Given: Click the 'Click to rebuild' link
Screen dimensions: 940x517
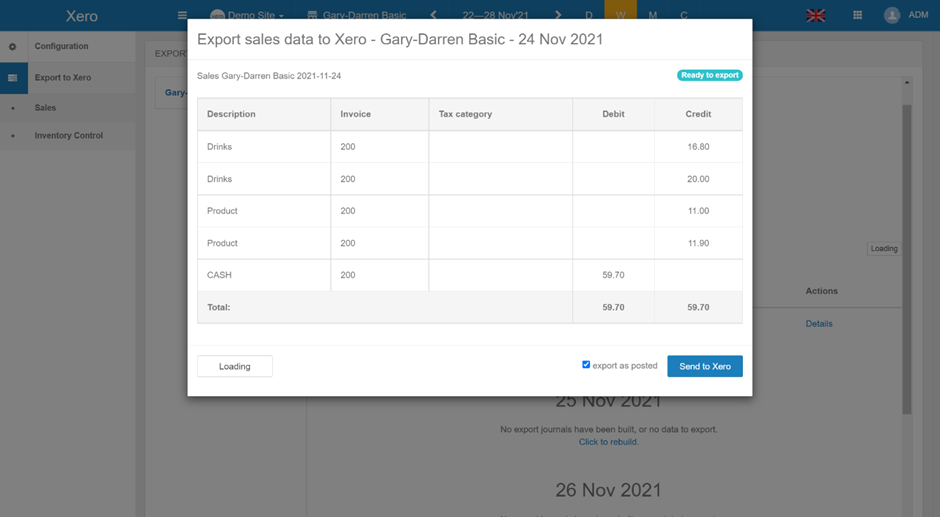Looking at the screenshot, I should (x=608, y=442).
